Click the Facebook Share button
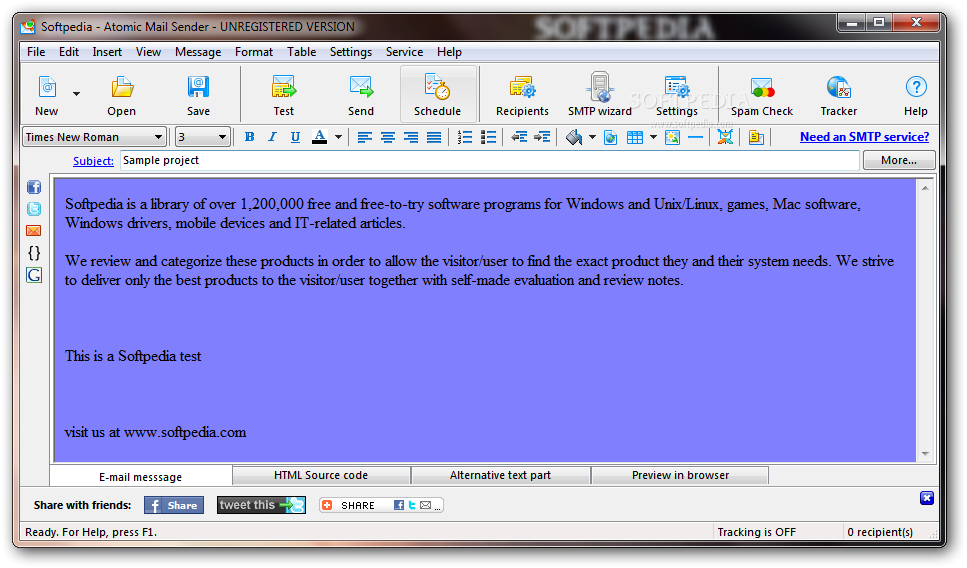967x568 pixels. [x=174, y=505]
